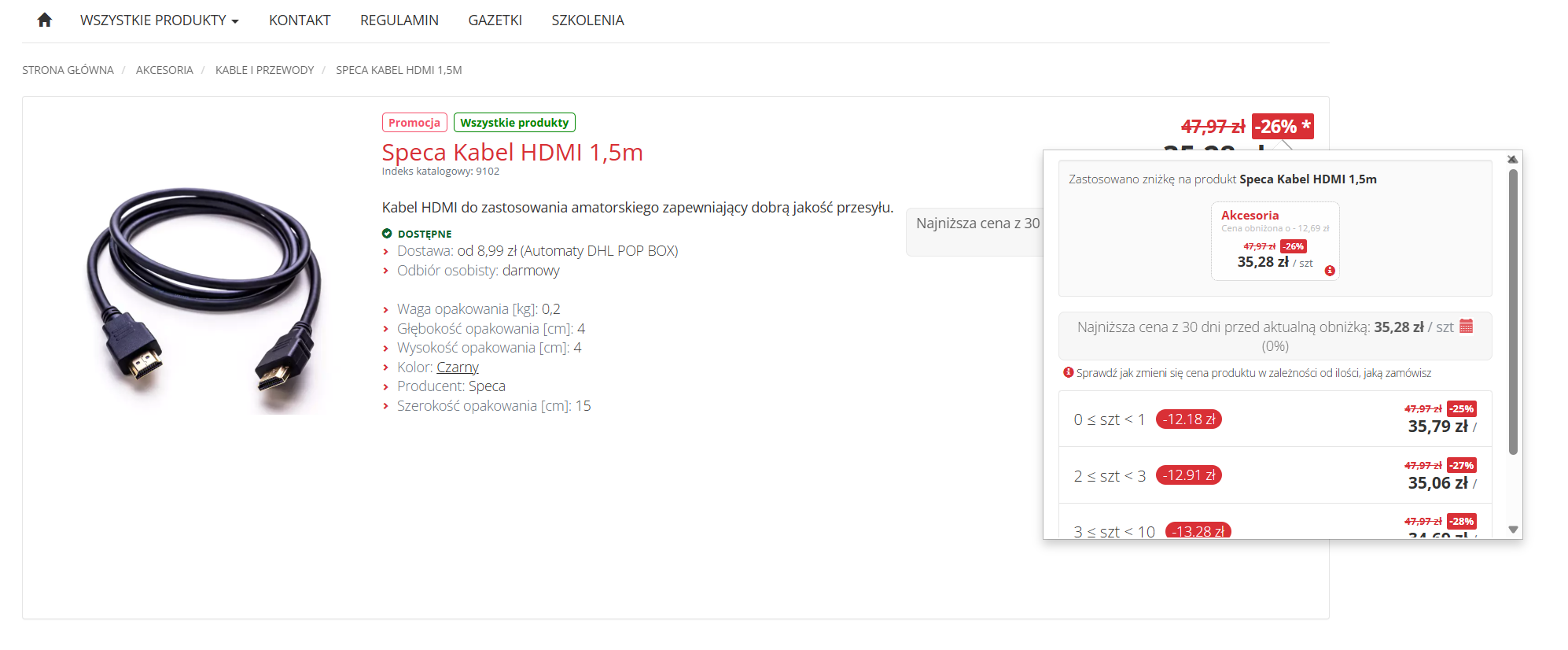Click the popup's vertical scrollbar thumb
Screen dimensions: 1568x650
(x=1513, y=312)
